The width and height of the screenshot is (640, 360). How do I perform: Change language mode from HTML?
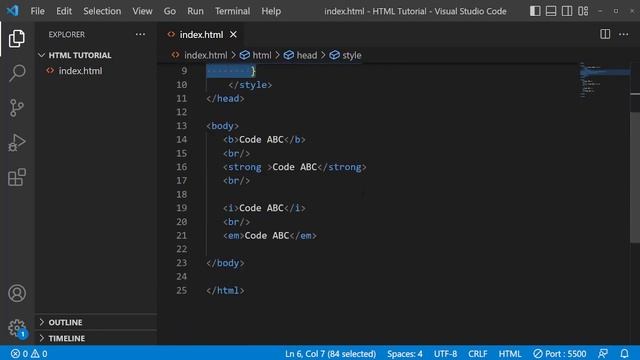tap(510, 353)
